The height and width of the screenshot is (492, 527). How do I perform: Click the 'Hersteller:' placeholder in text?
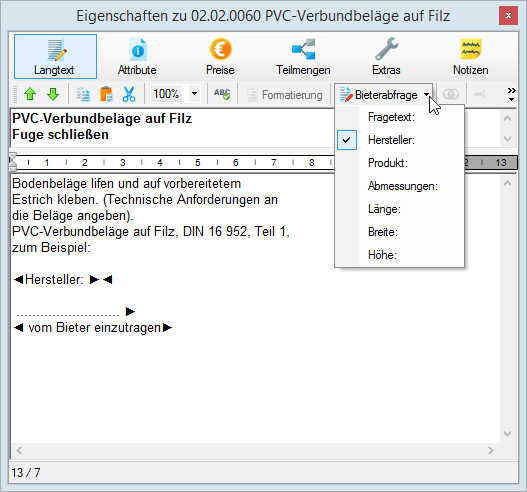[x=54, y=280]
